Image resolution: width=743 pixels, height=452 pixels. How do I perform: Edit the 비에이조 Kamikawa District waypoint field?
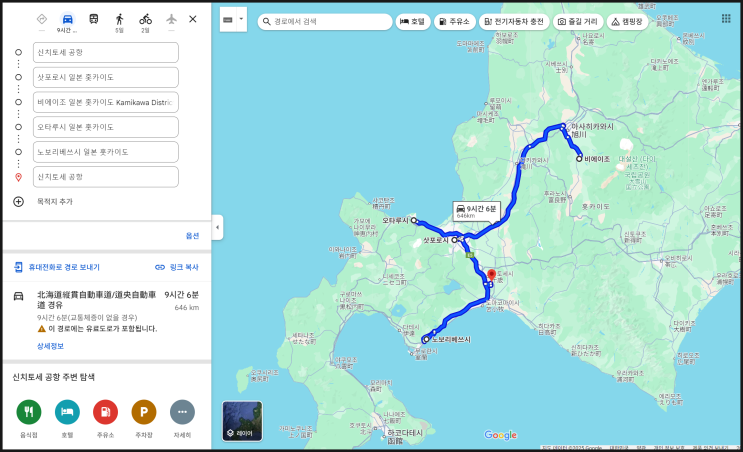coord(106,102)
